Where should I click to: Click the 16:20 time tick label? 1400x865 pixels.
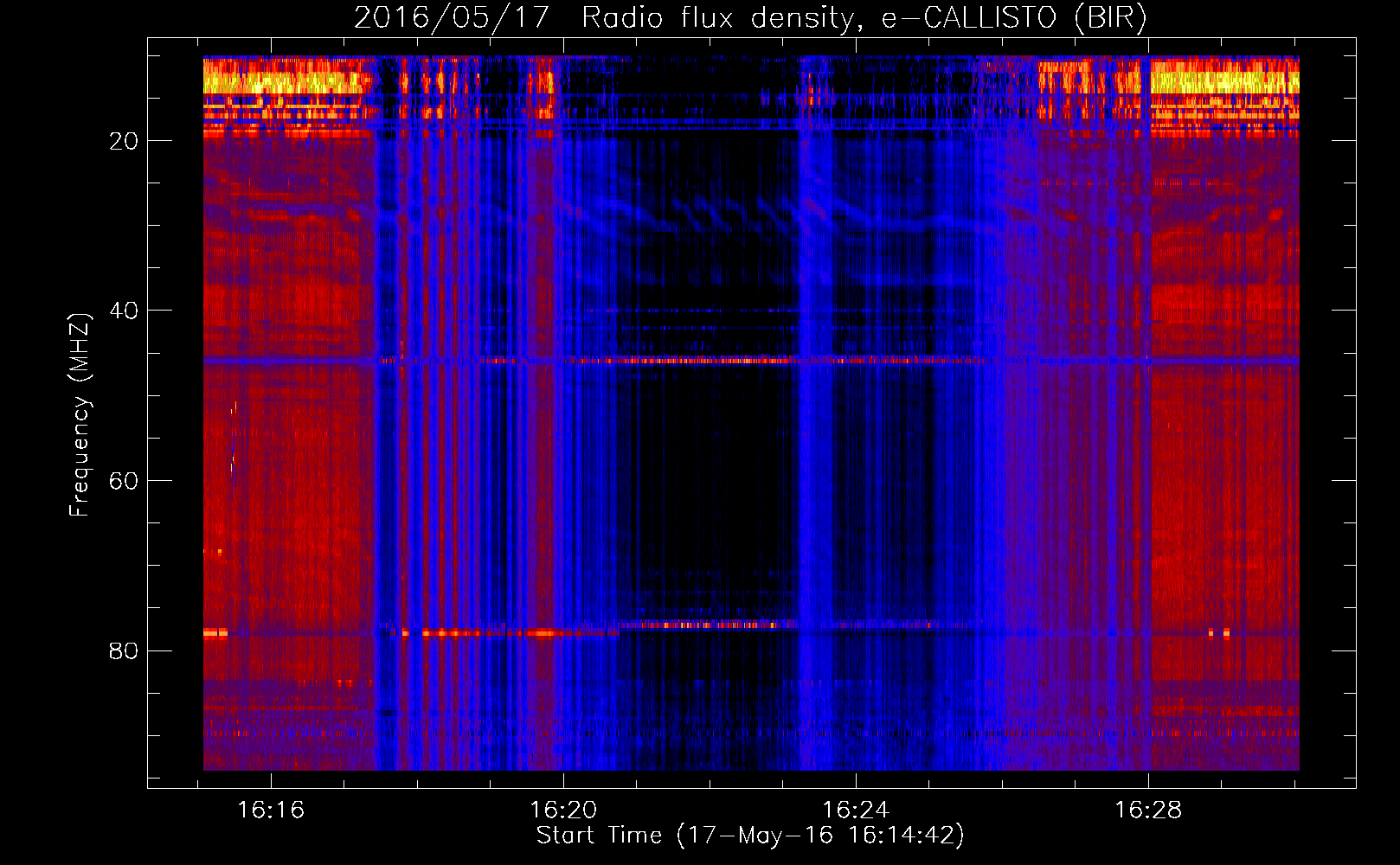click(x=563, y=811)
